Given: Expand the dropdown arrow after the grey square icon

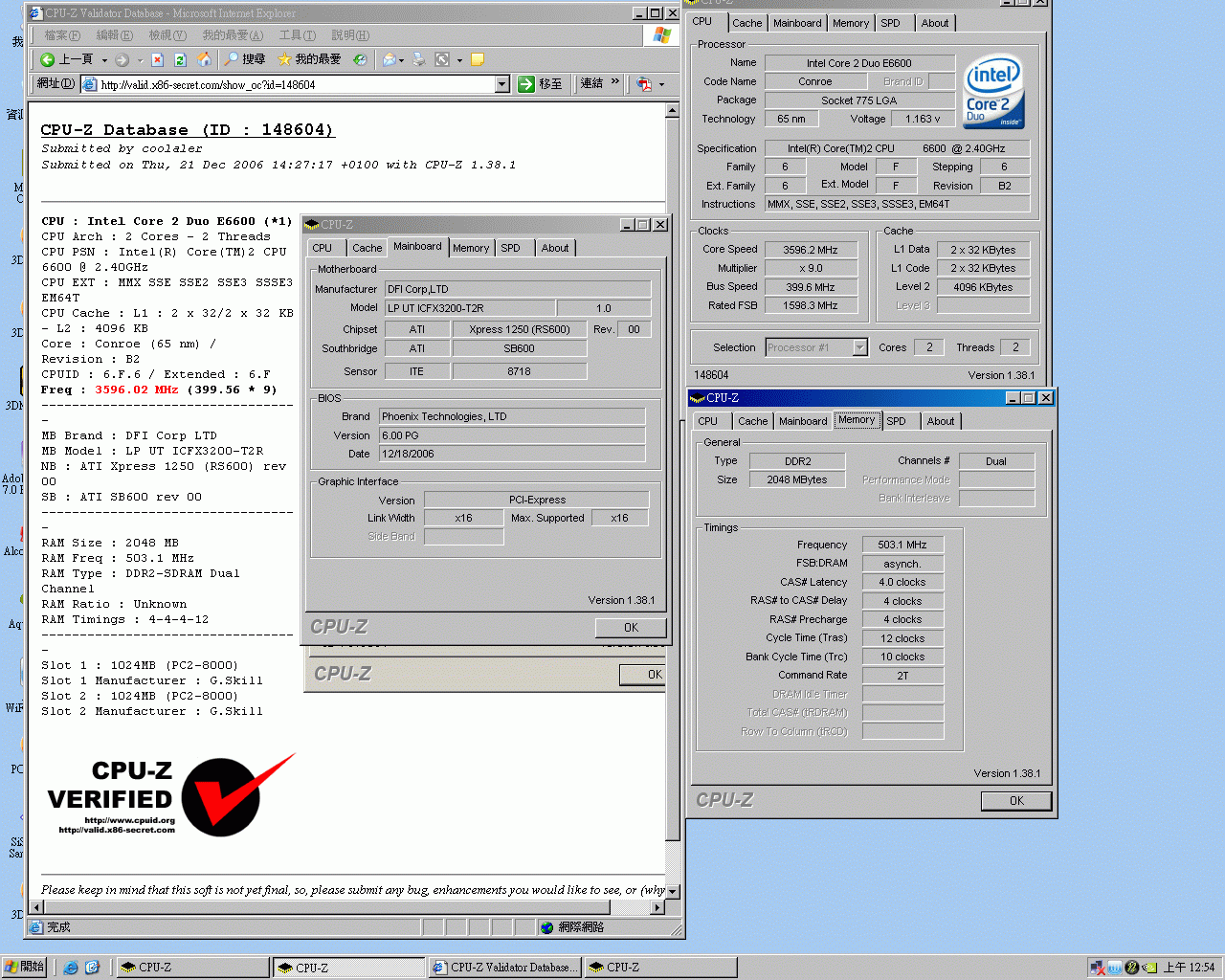Looking at the screenshot, I should tap(459, 60).
